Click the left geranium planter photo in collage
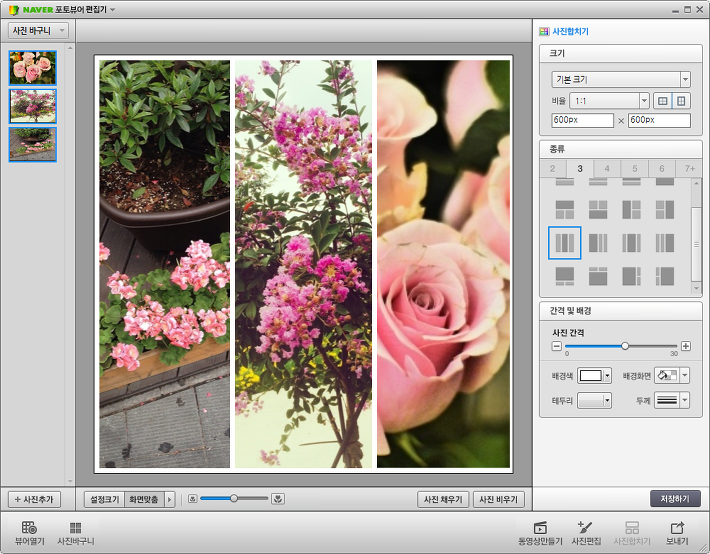 [165, 264]
